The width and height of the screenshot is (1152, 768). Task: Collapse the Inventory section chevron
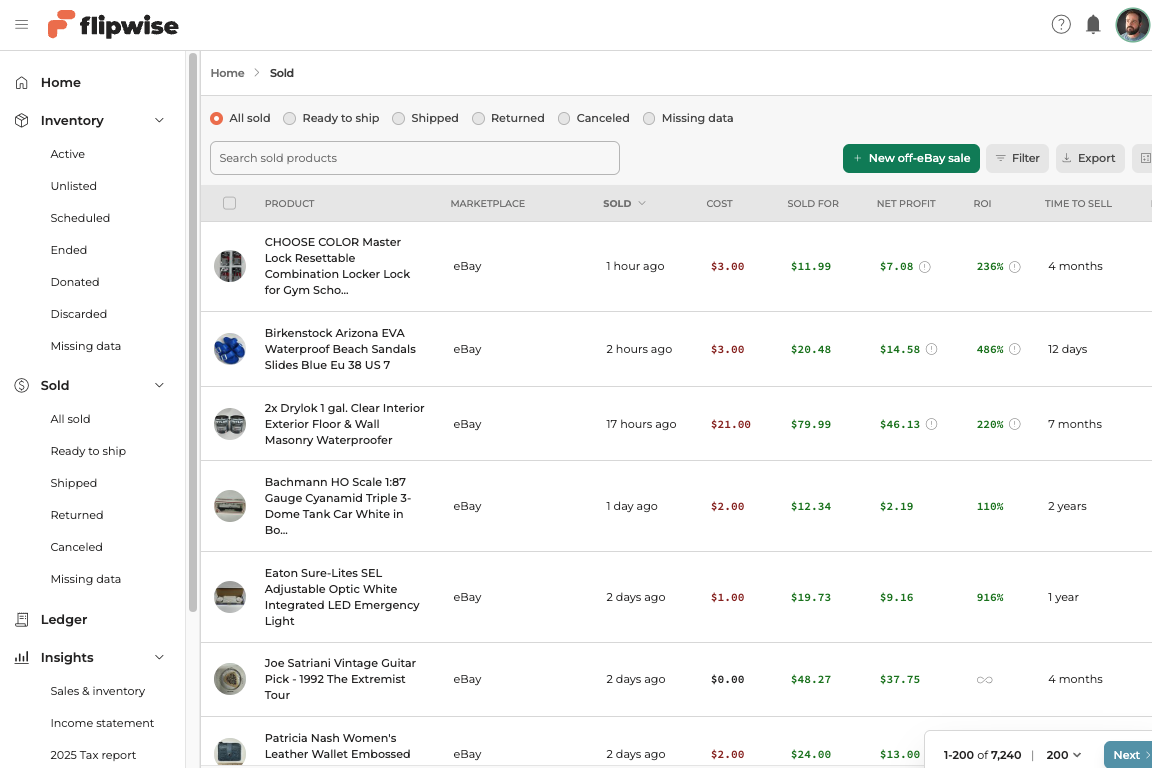(159, 120)
